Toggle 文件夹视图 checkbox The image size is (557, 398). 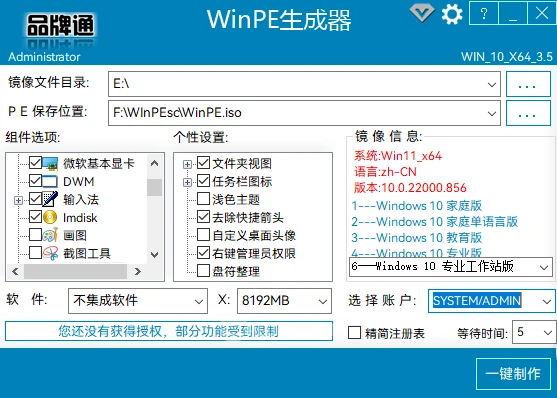click(x=203, y=163)
